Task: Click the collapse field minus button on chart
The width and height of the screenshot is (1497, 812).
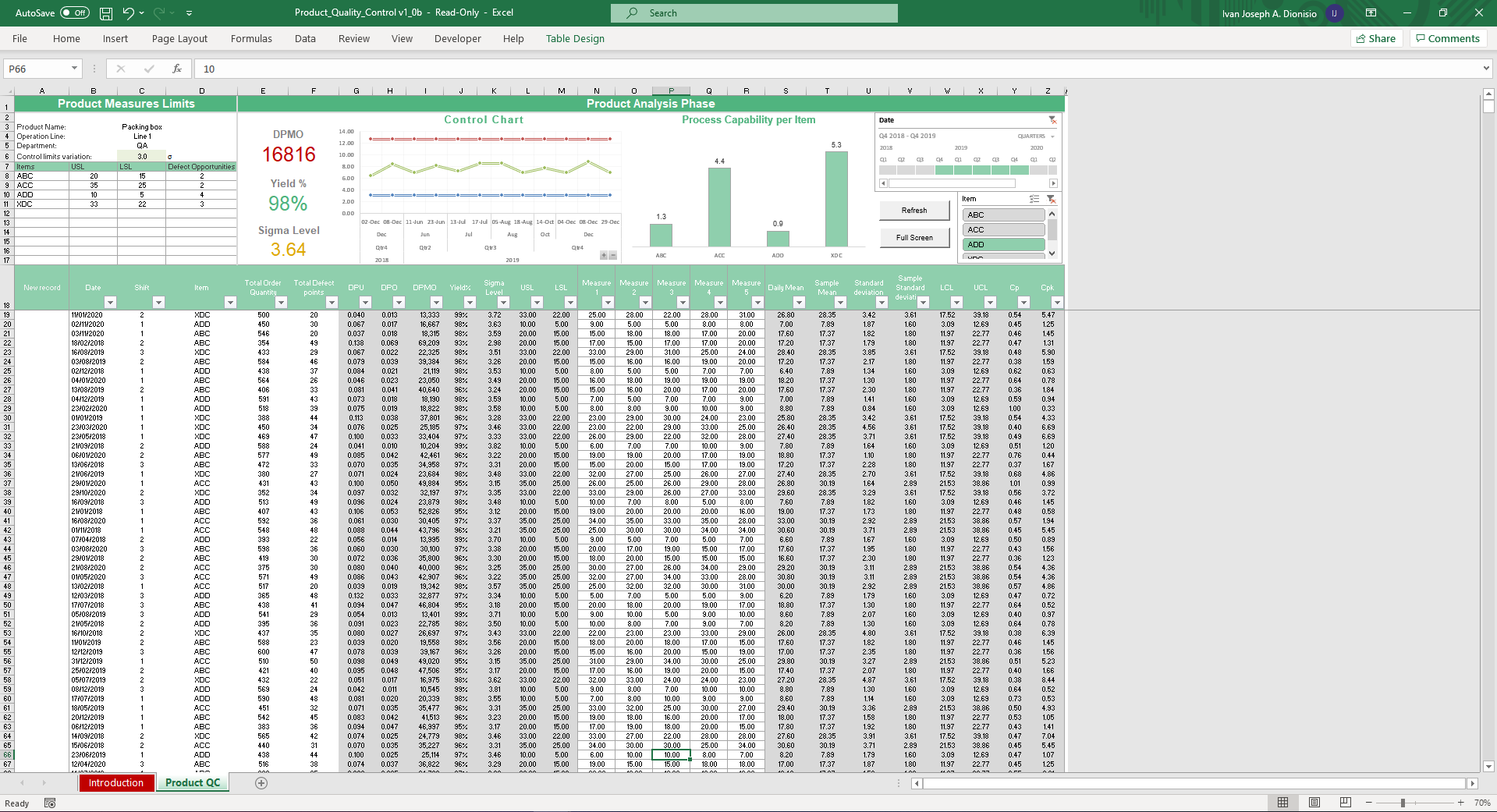Action: [x=613, y=255]
